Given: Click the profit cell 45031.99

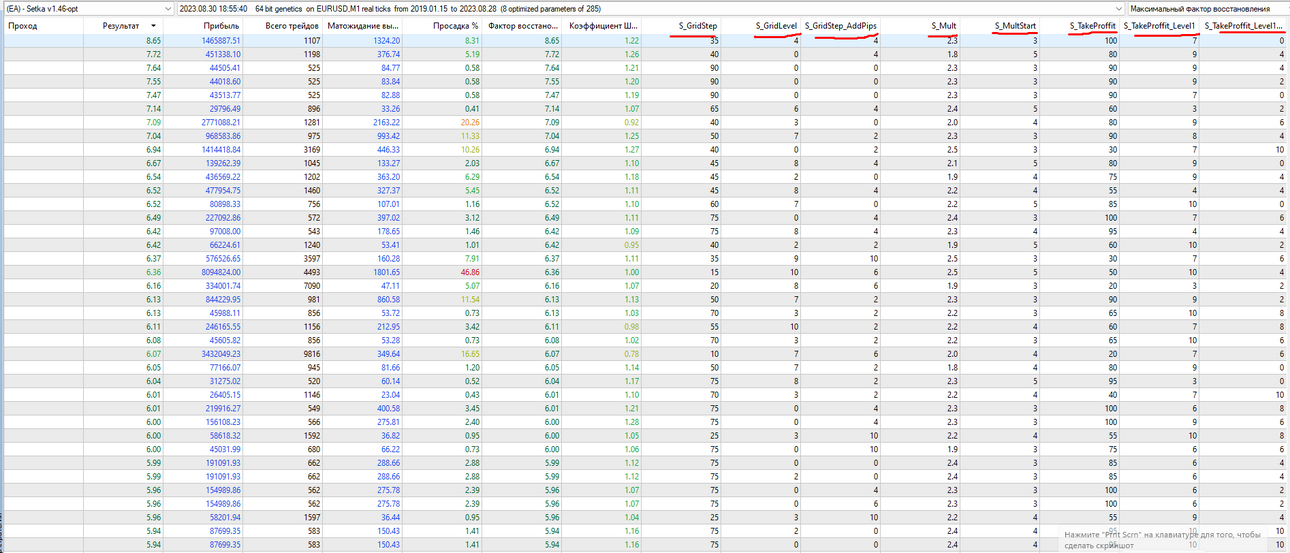Looking at the screenshot, I should pos(221,448).
